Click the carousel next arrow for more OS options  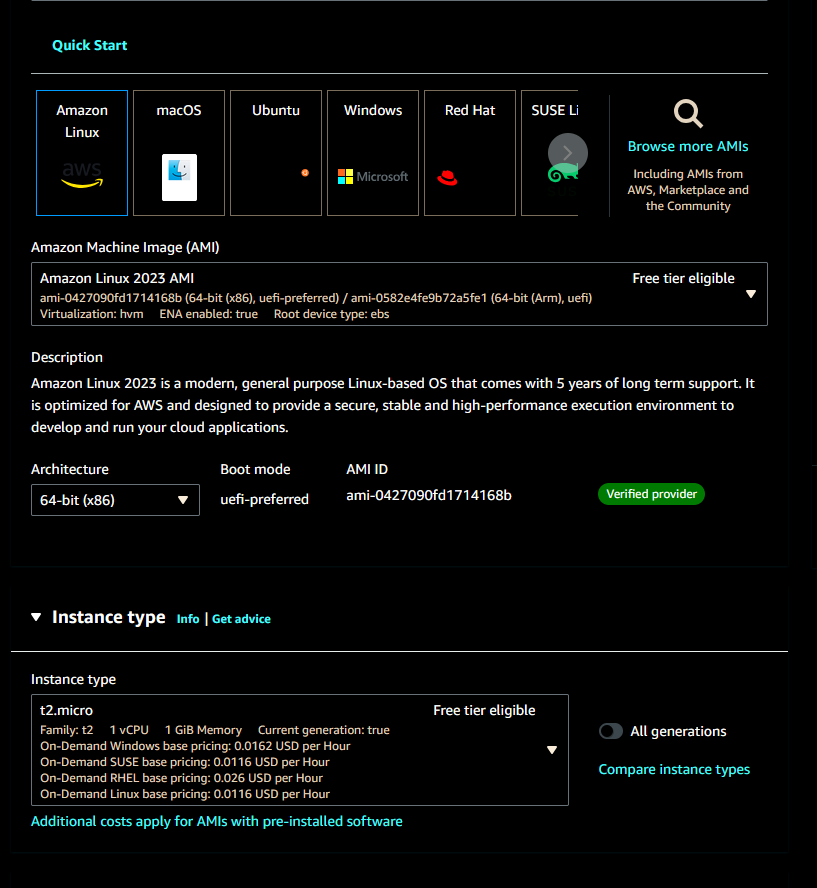coord(567,153)
